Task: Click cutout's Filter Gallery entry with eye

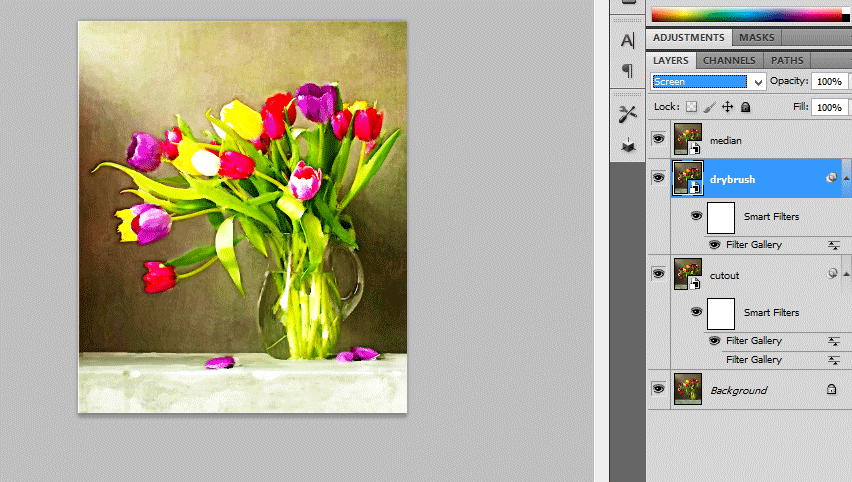Action: (754, 341)
